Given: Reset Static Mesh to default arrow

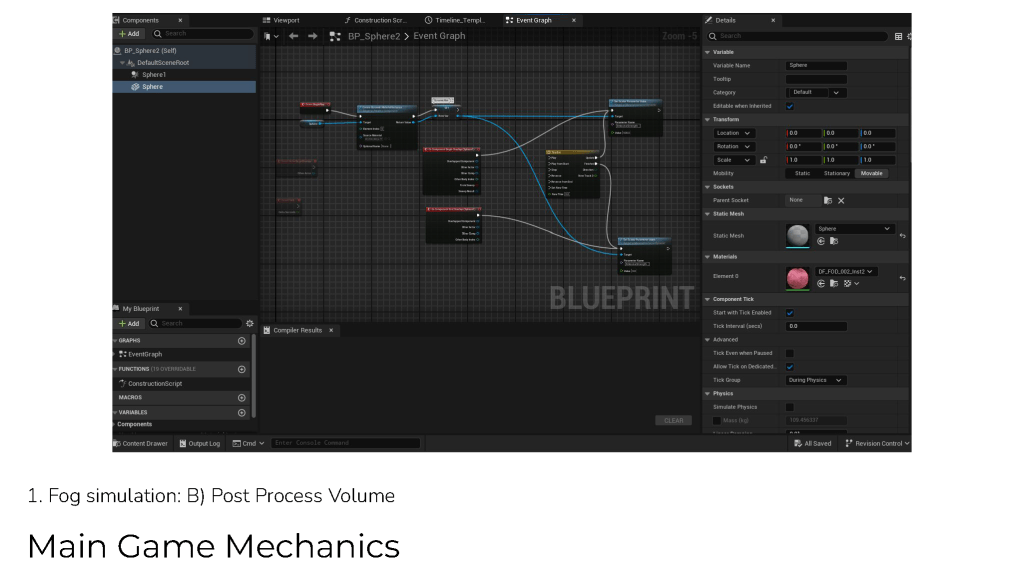Looking at the screenshot, I should coord(902,236).
